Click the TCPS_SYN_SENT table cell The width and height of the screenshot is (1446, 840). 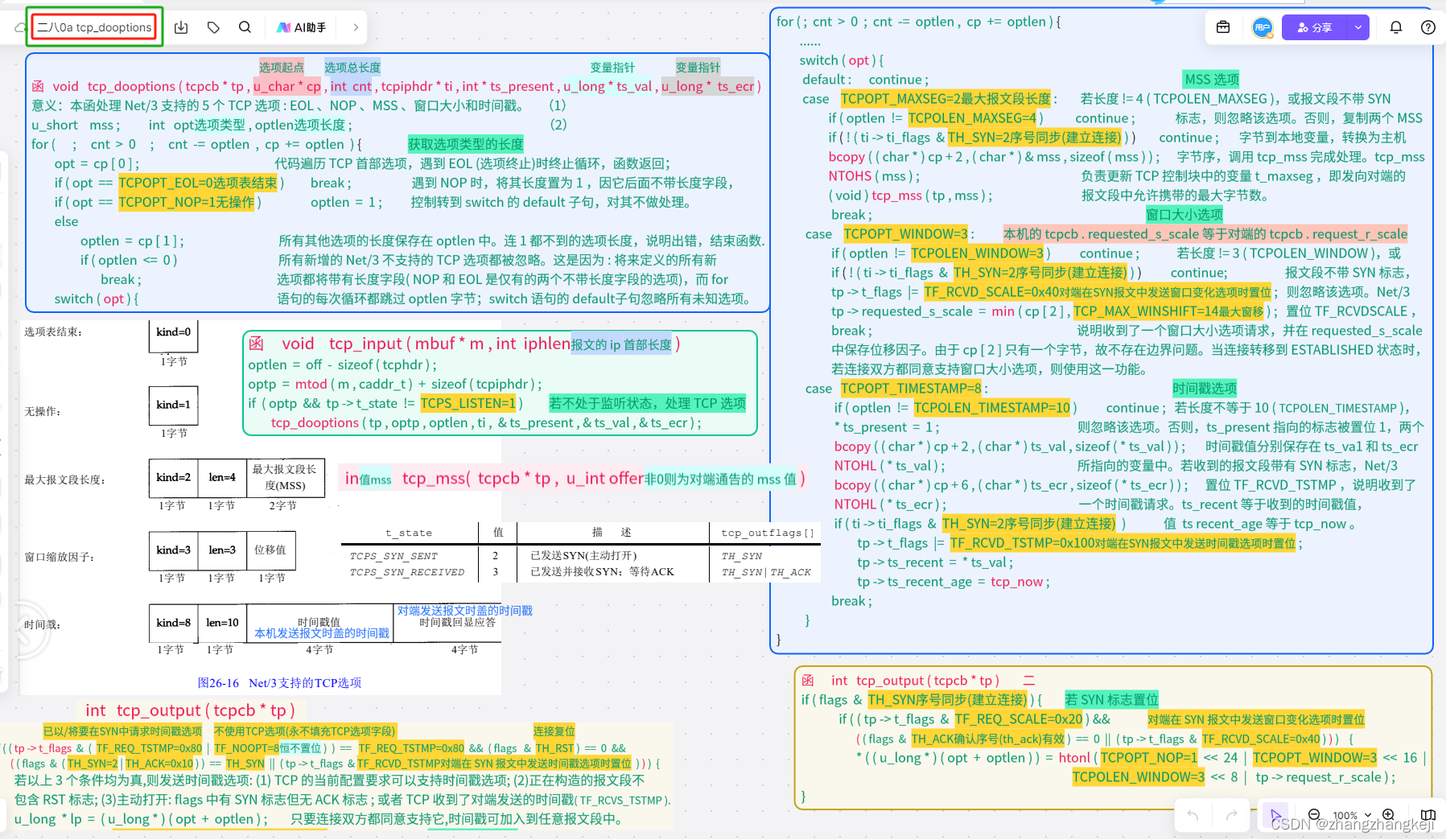coord(393,556)
